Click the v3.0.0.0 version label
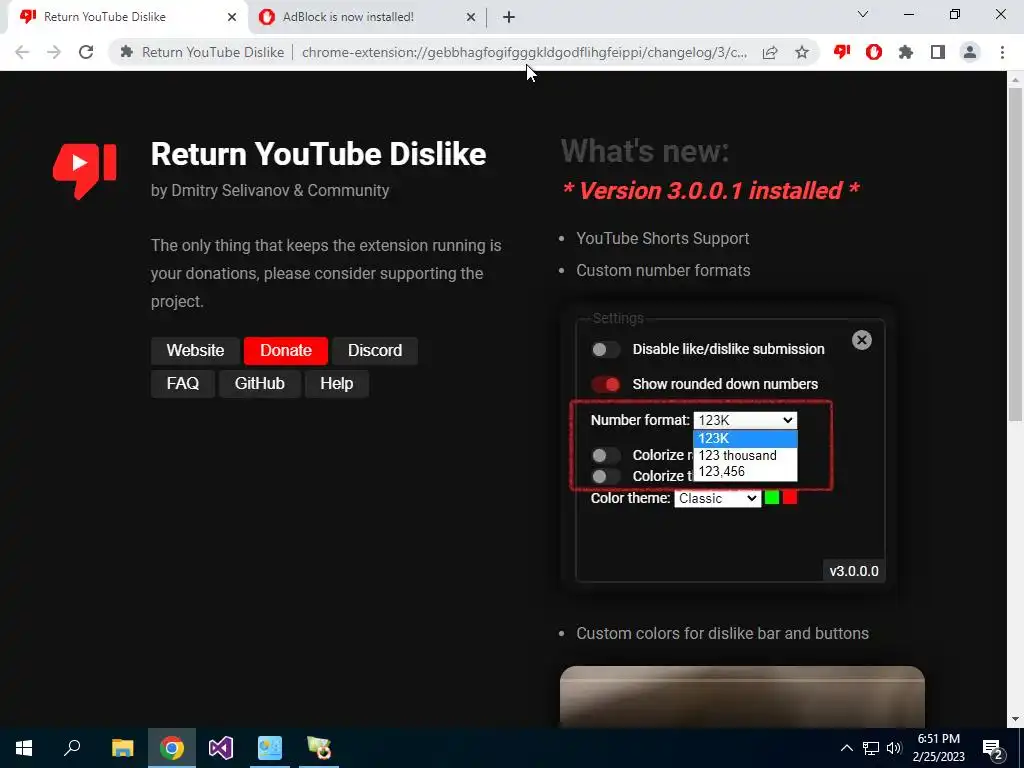The height and width of the screenshot is (768, 1024). (854, 571)
